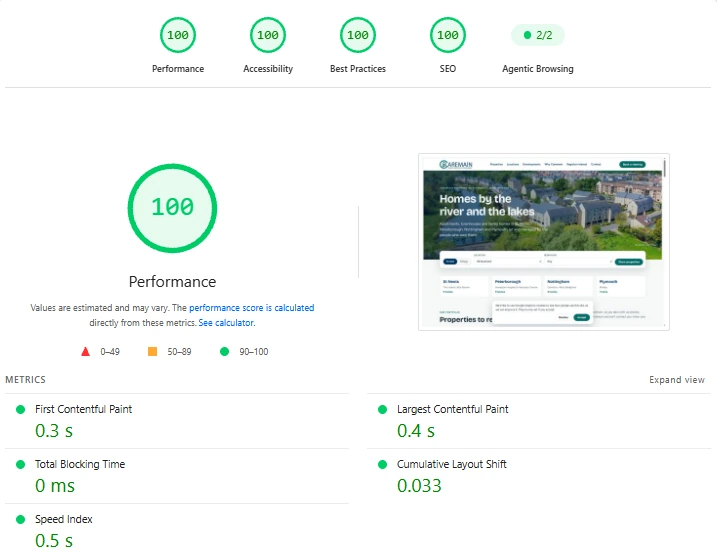Click the green dot beside First Contentful Paint

[20, 409]
